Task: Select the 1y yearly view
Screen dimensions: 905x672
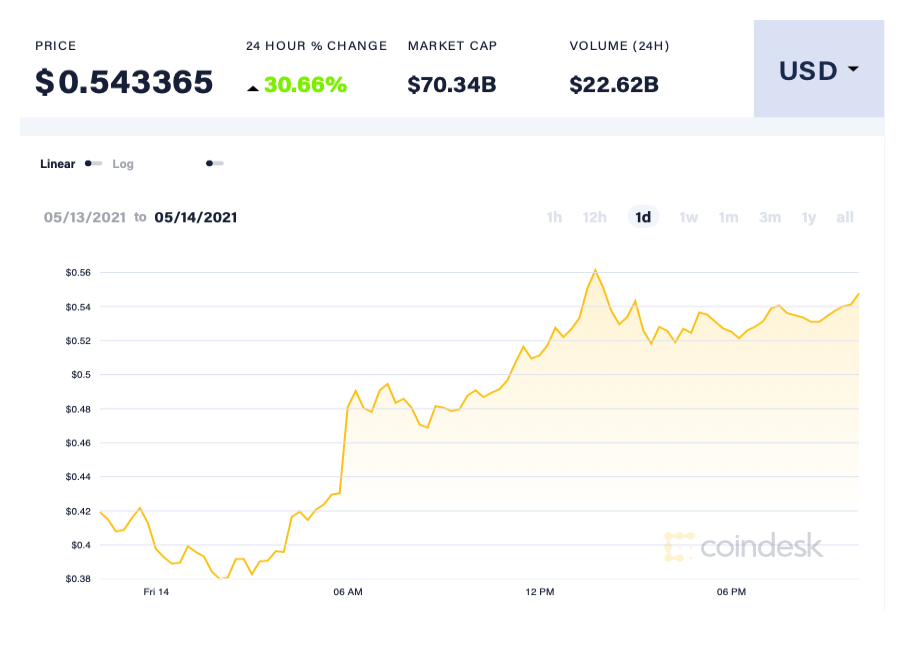Action: [808, 217]
